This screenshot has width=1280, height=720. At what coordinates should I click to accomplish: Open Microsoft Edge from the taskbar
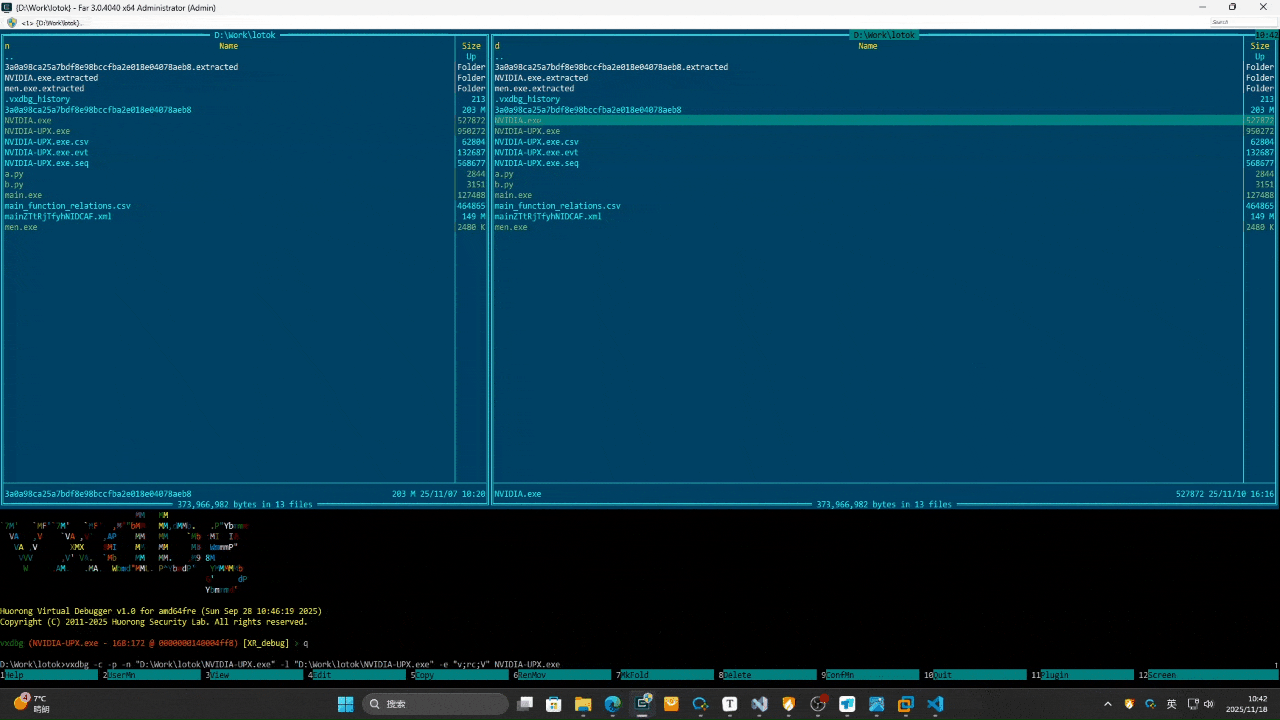point(612,704)
